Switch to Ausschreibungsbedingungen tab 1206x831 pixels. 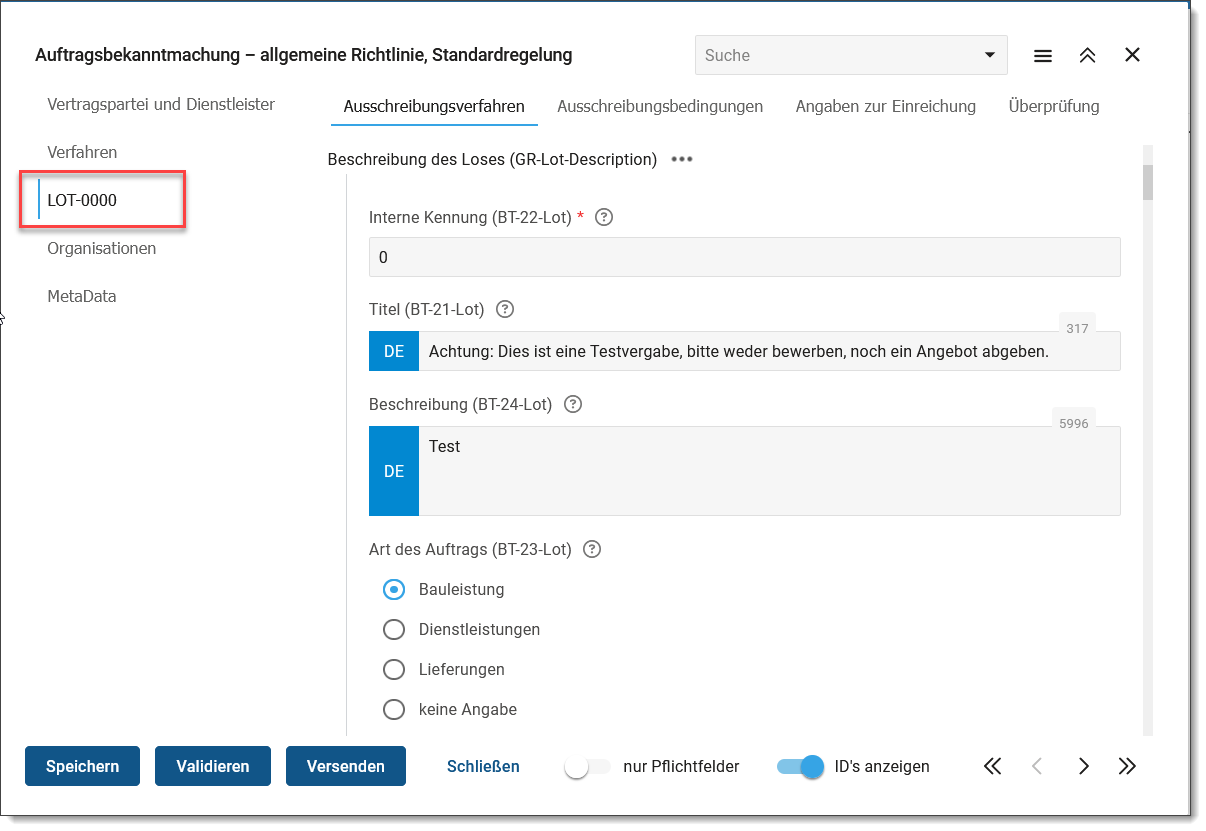[660, 106]
